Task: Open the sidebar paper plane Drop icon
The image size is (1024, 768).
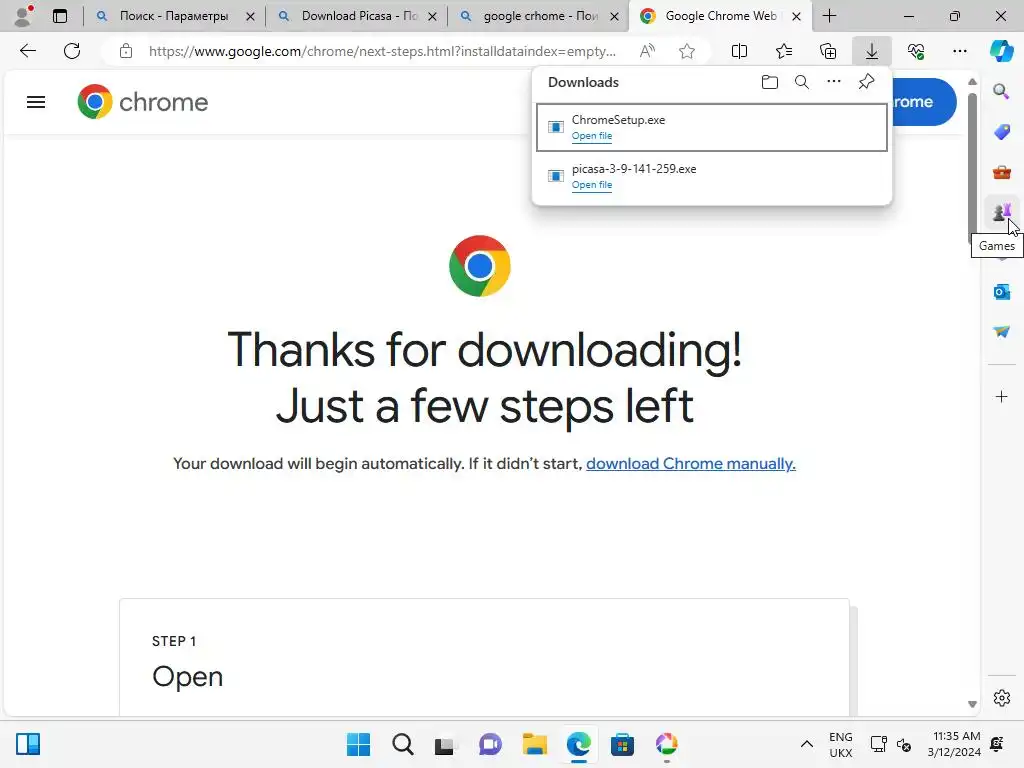Action: point(1001,332)
